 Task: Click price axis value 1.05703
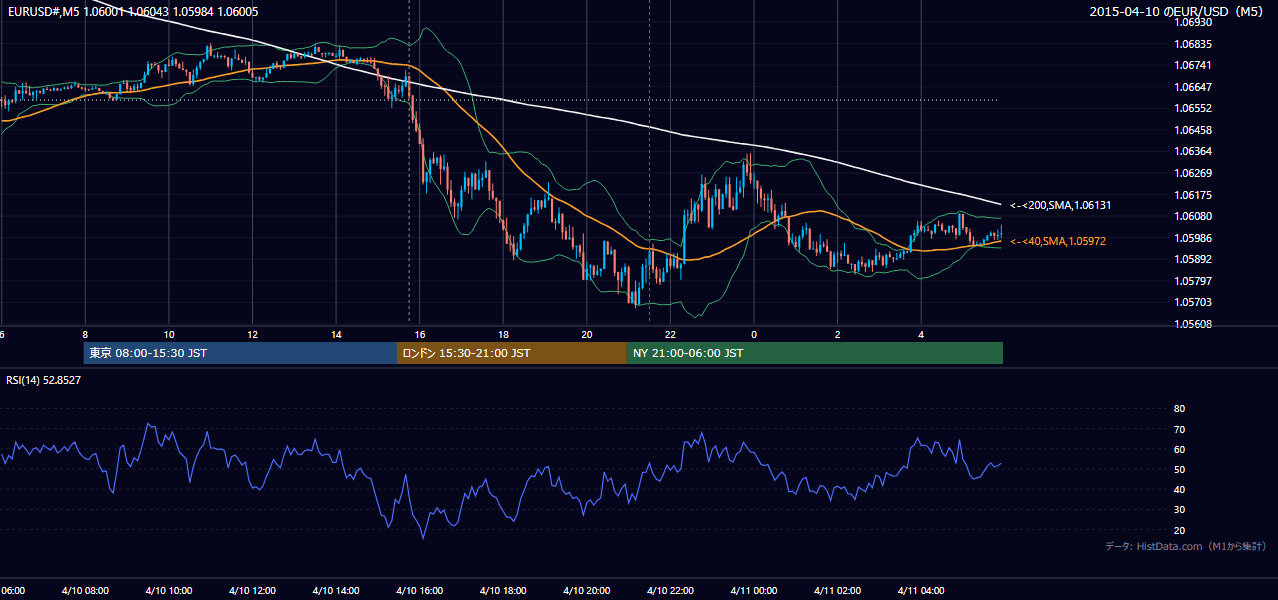pos(1194,302)
